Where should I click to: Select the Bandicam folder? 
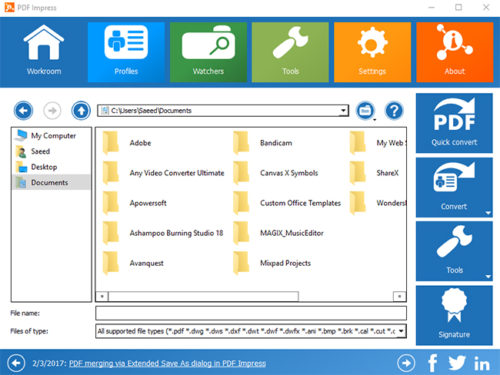[x=263, y=143]
